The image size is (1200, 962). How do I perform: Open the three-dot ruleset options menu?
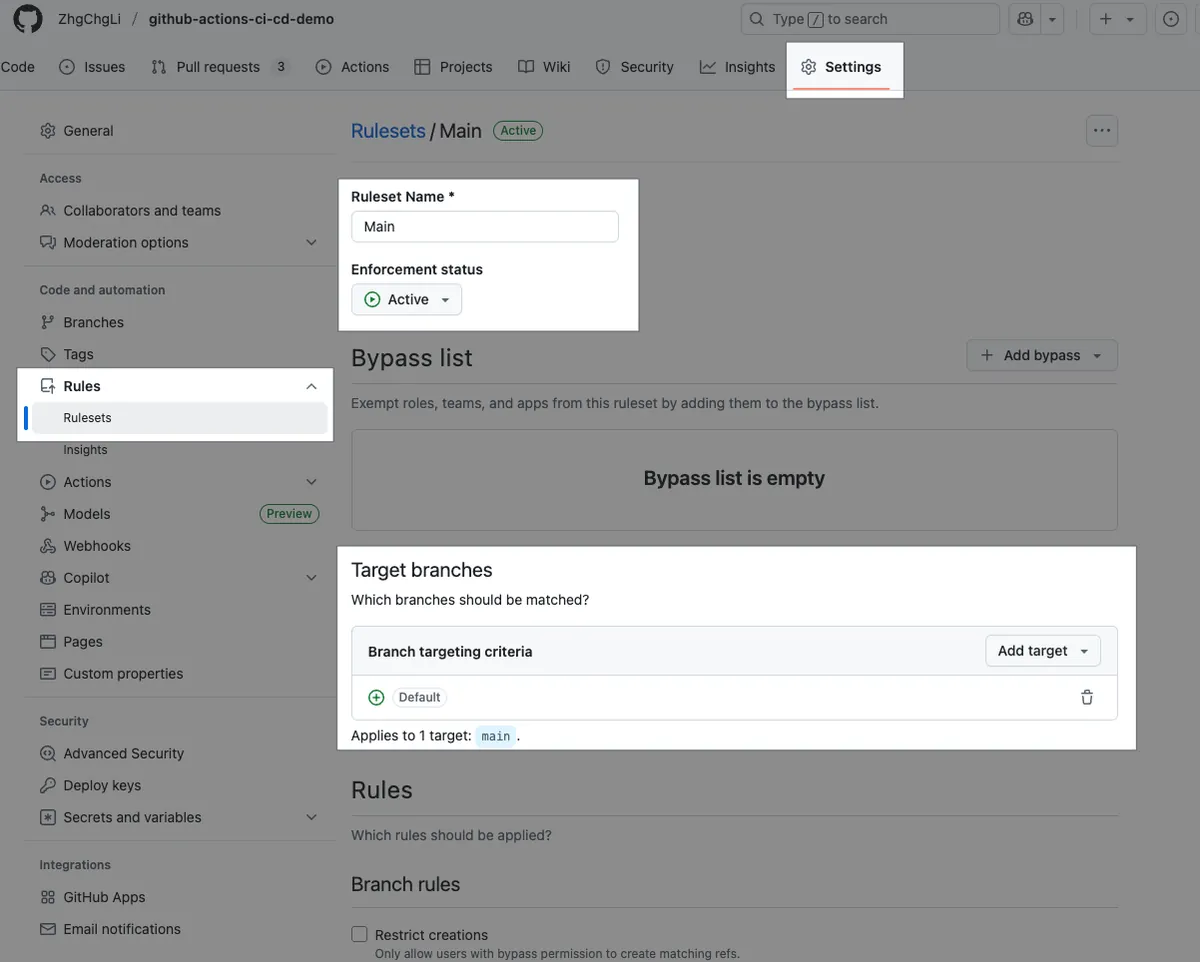point(1101,131)
